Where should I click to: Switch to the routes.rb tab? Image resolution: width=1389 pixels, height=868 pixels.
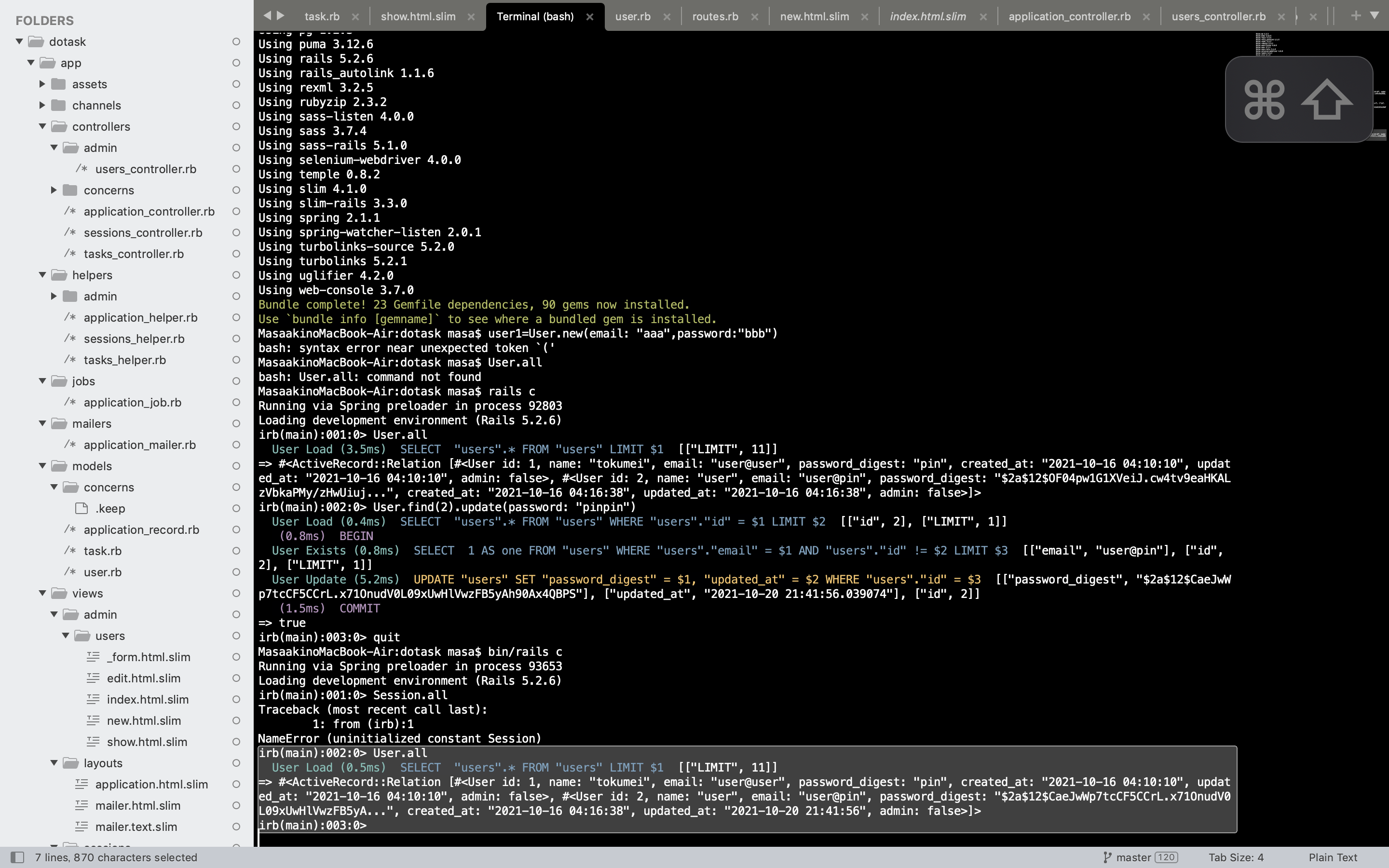[x=715, y=16]
